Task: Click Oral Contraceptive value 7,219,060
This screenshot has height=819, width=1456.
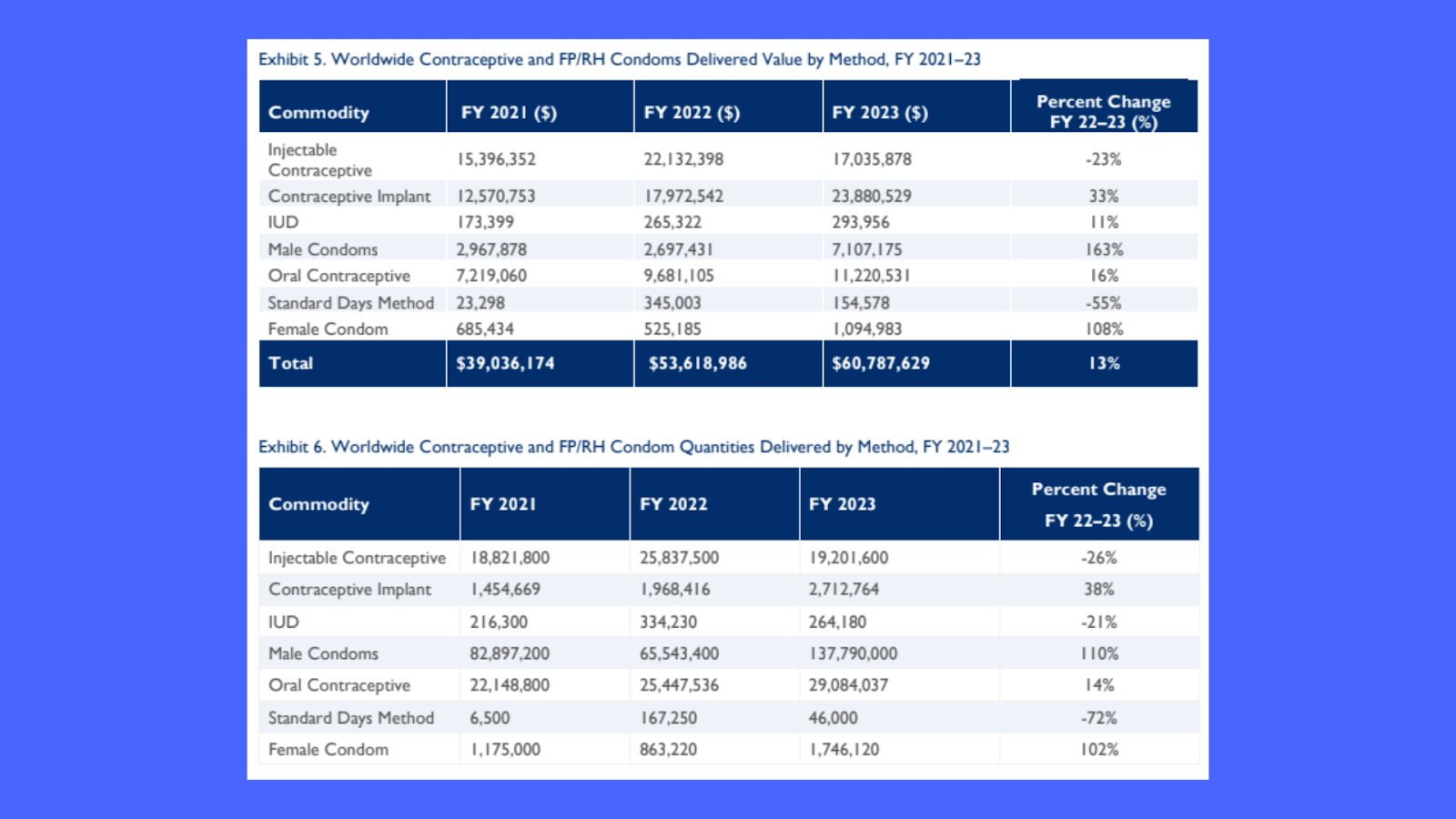Action: pyautogui.click(x=491, y=276)
